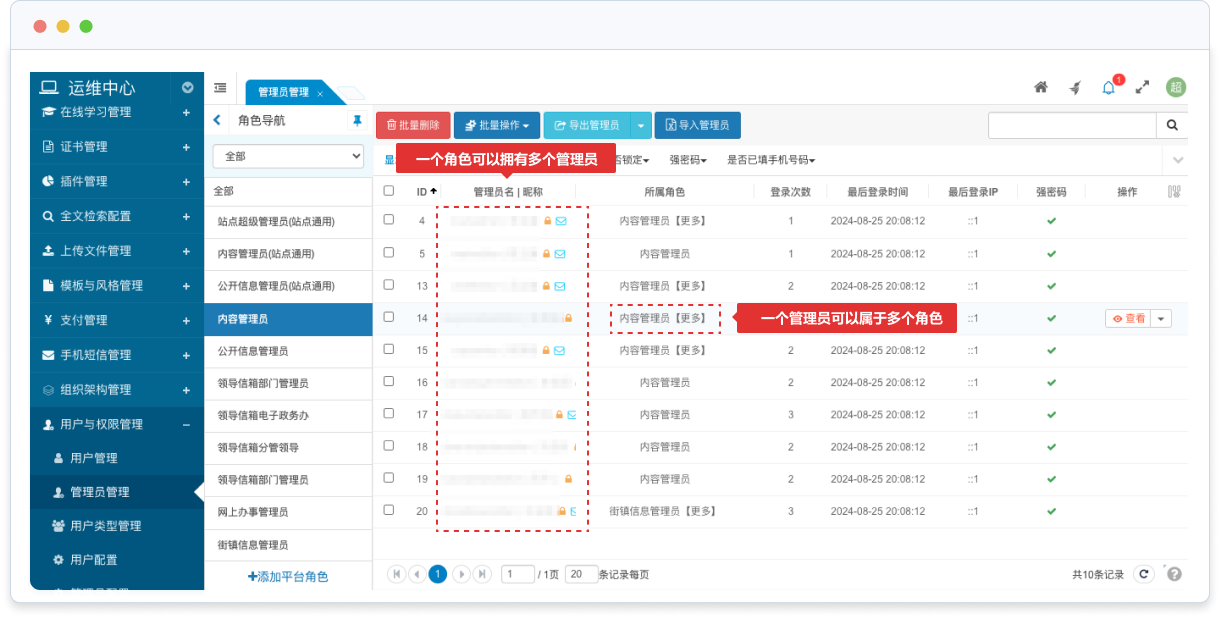The width and height of the screenshot is (1220, 619).
Task: Open 用户管理 in sidebar menu
Action: coord(93,458)
